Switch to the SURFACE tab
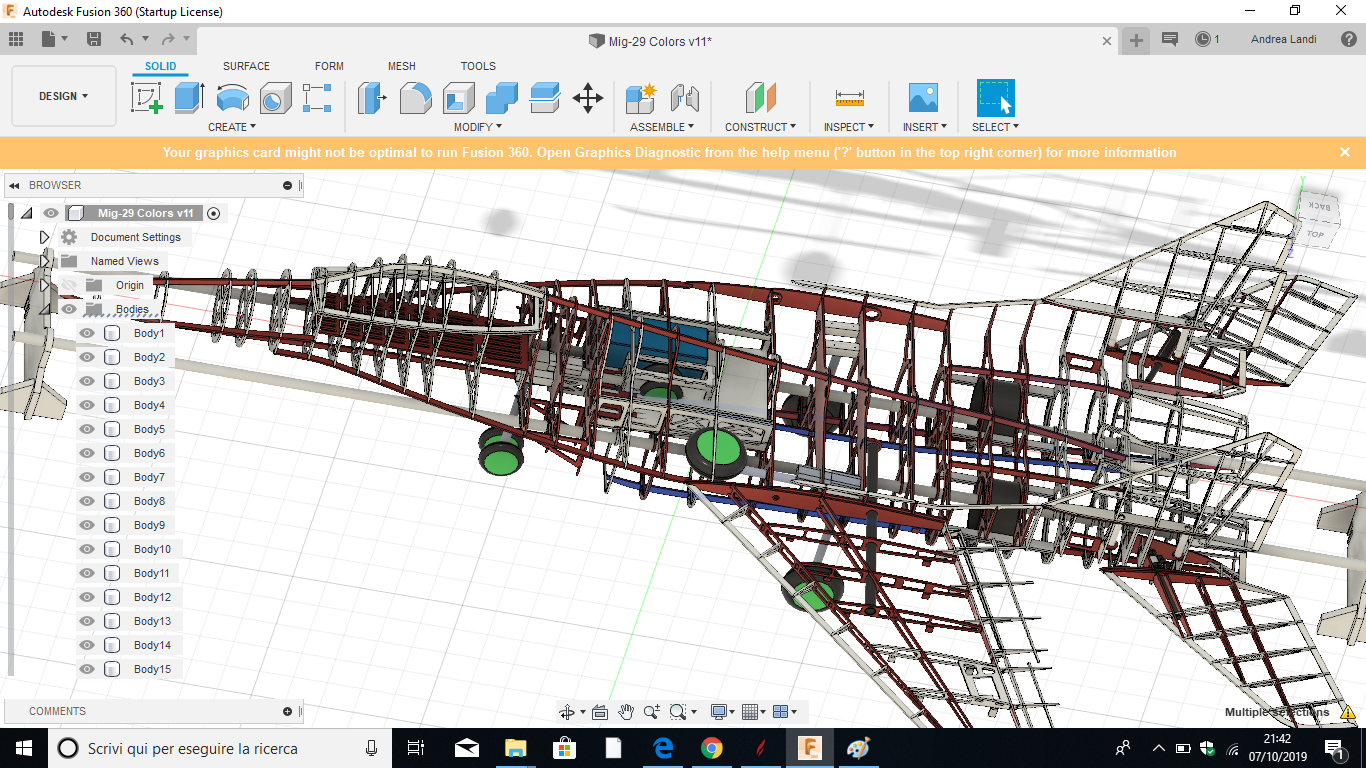 tap(246, 66)
